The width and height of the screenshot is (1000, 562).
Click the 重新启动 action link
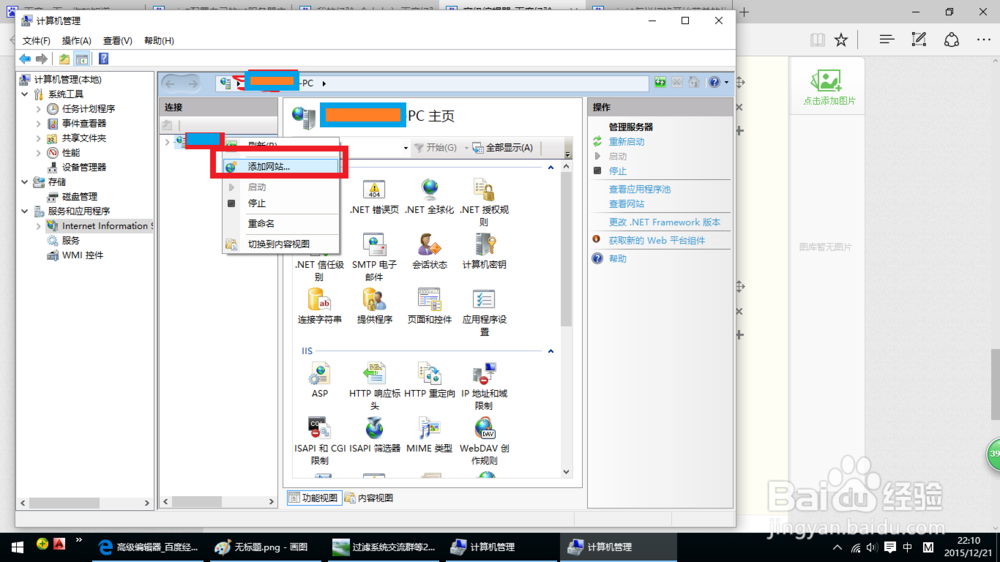coord(626,142)
